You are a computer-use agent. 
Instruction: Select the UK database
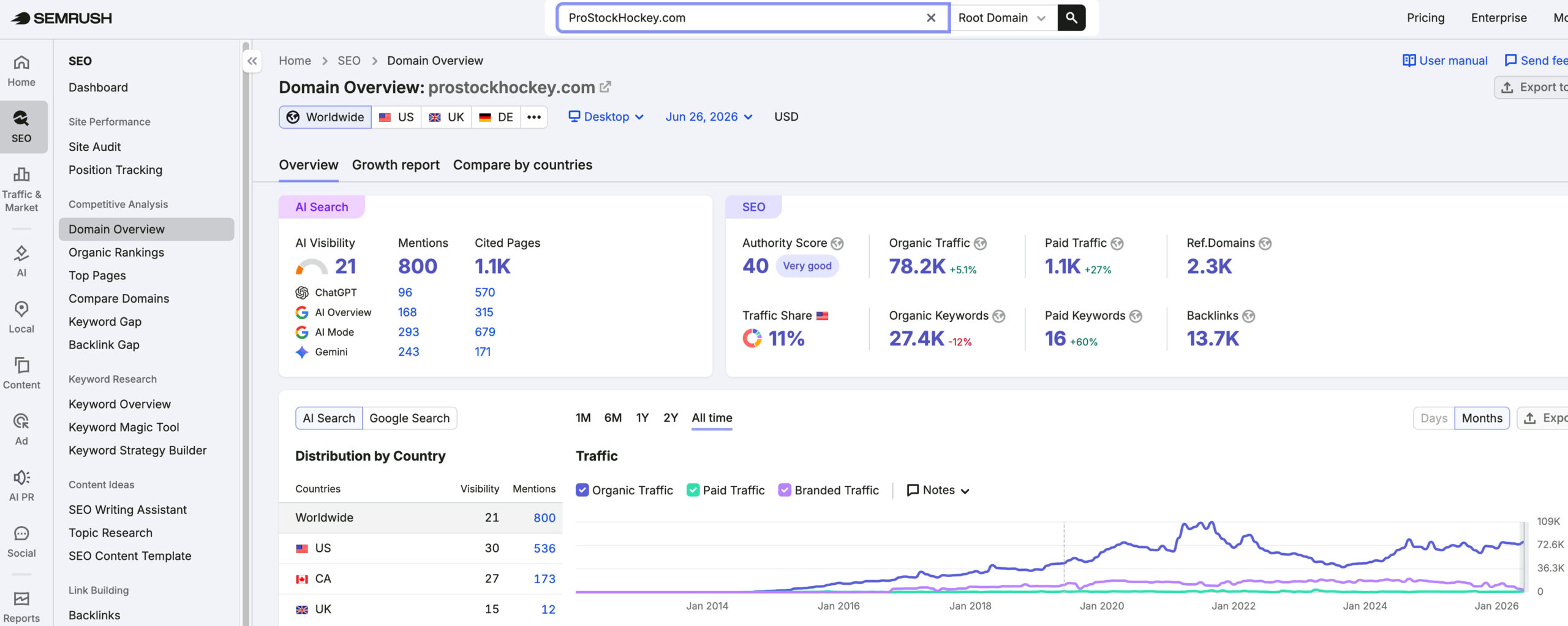446,117
